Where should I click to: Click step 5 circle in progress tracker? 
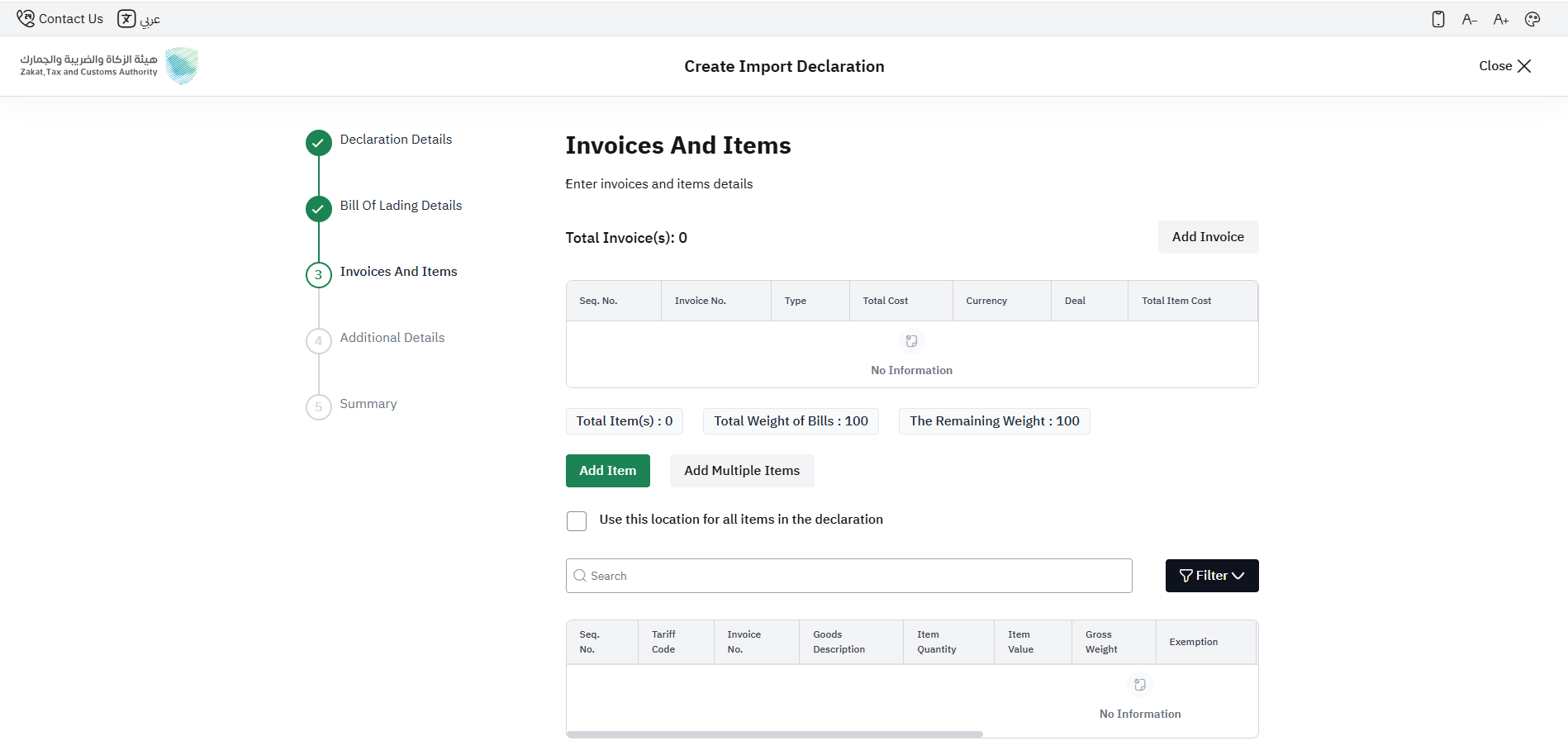(x=319, y=407)
